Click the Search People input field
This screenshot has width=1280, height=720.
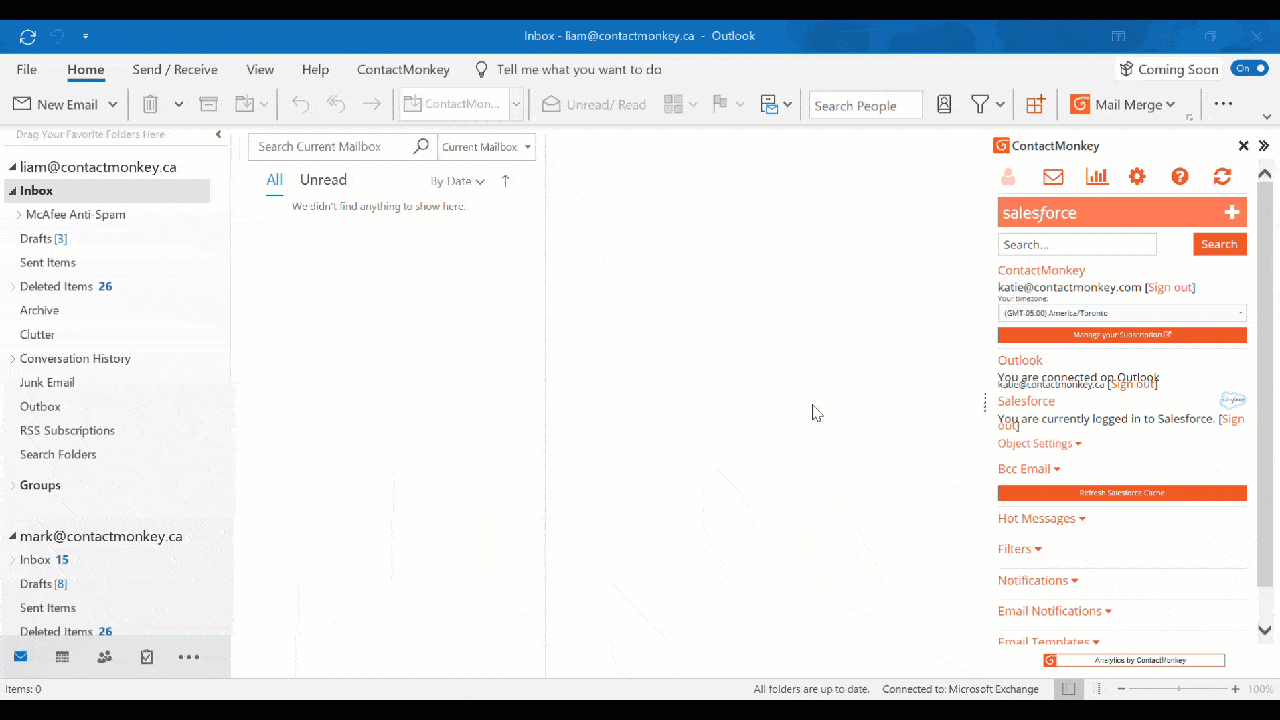pos(866,105)
